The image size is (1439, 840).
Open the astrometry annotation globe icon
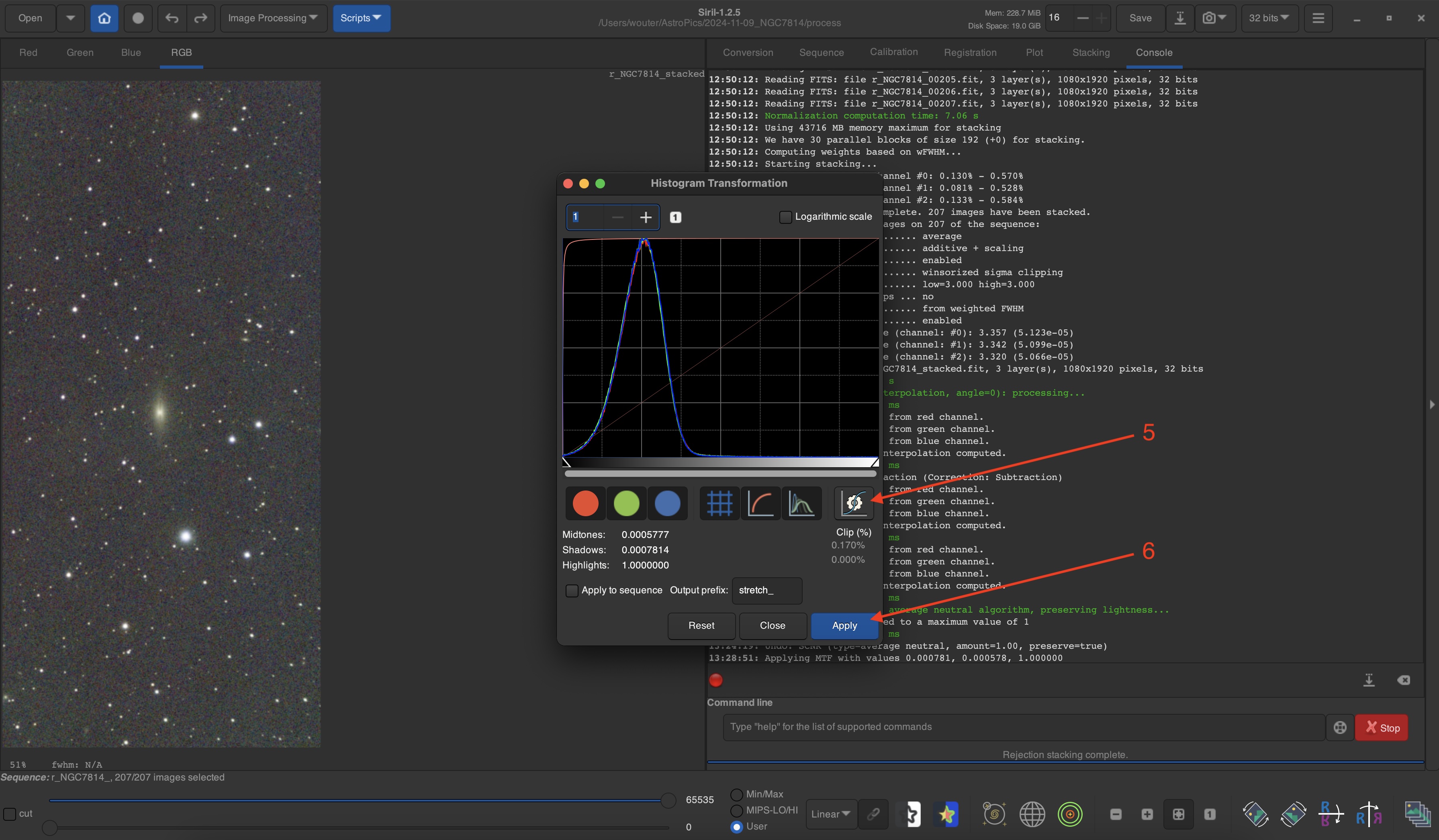coord(1032,814)
